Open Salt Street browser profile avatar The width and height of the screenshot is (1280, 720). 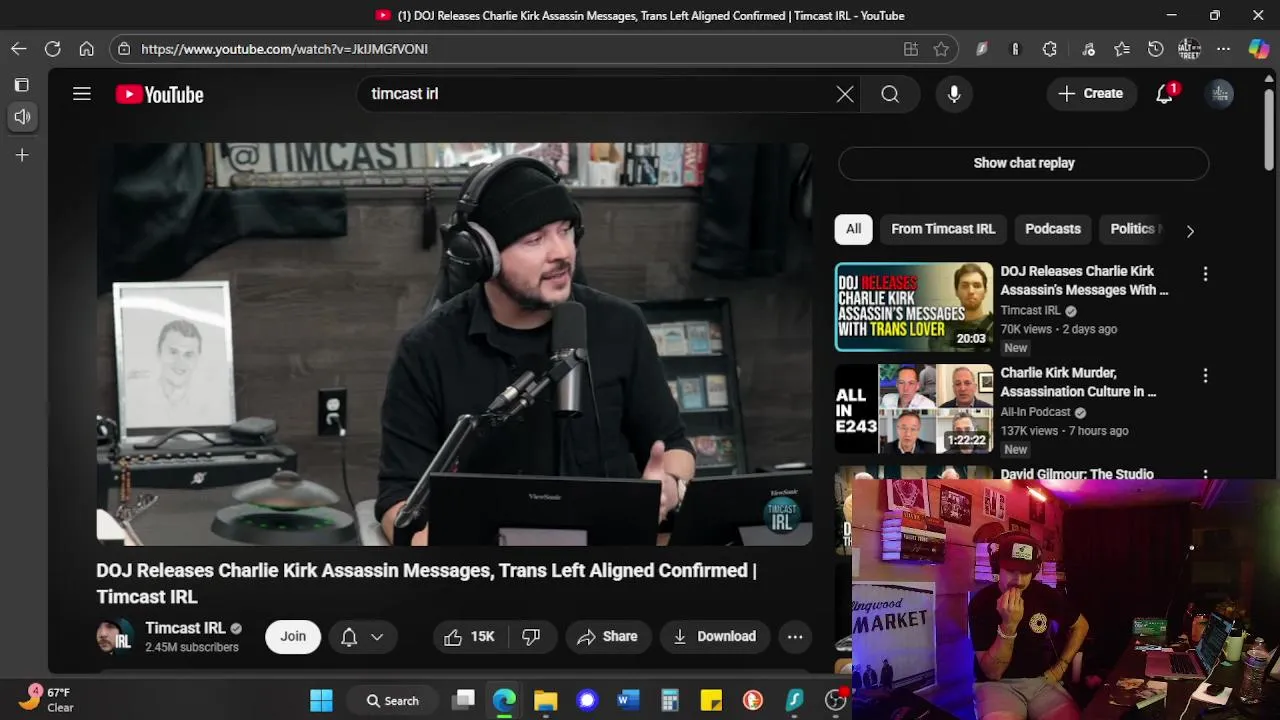click(x=1189, y=49)
